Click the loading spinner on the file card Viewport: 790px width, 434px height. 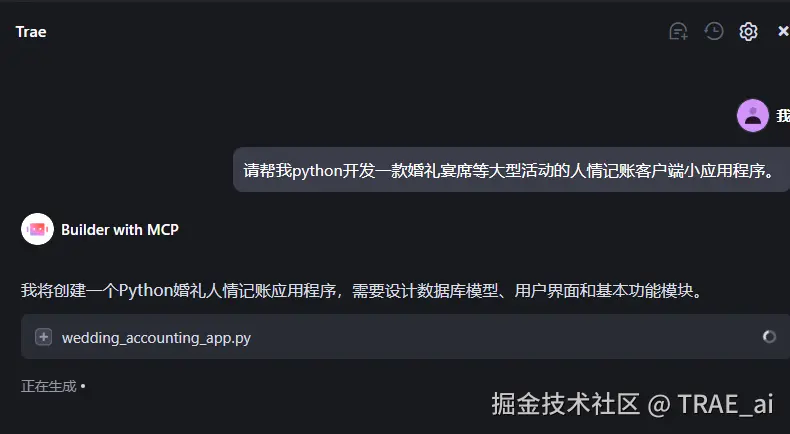coord(769,336)
